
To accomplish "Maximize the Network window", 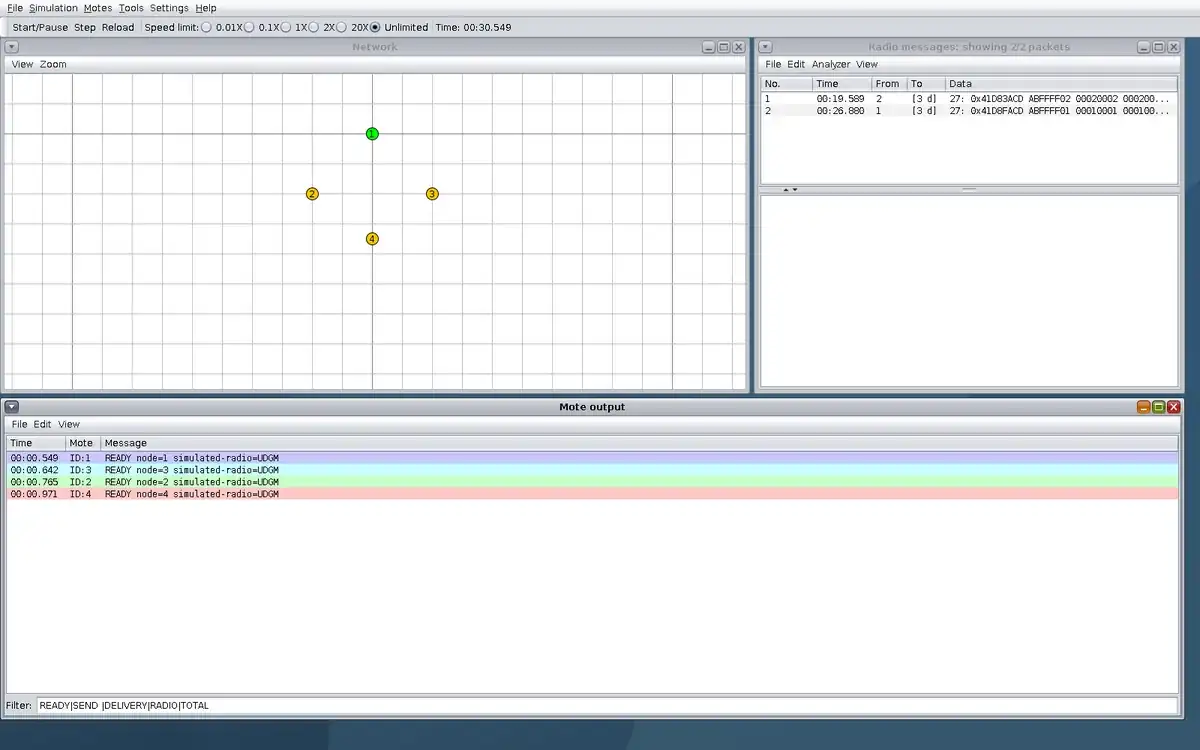I will click(x=724, y=47).
